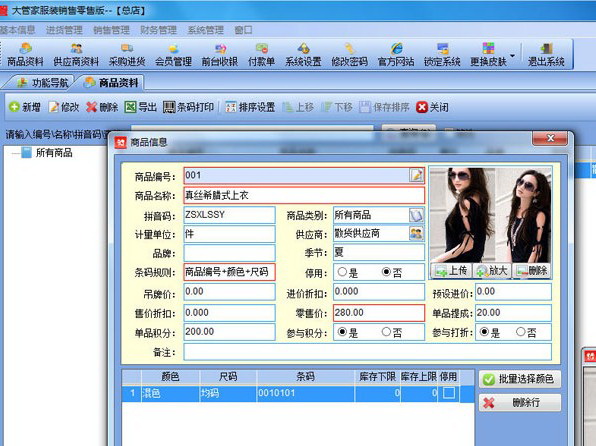This screenshot has height=446, width=596.
Task: Click 删除 image button under photo
Action: (x=532, y=271)
